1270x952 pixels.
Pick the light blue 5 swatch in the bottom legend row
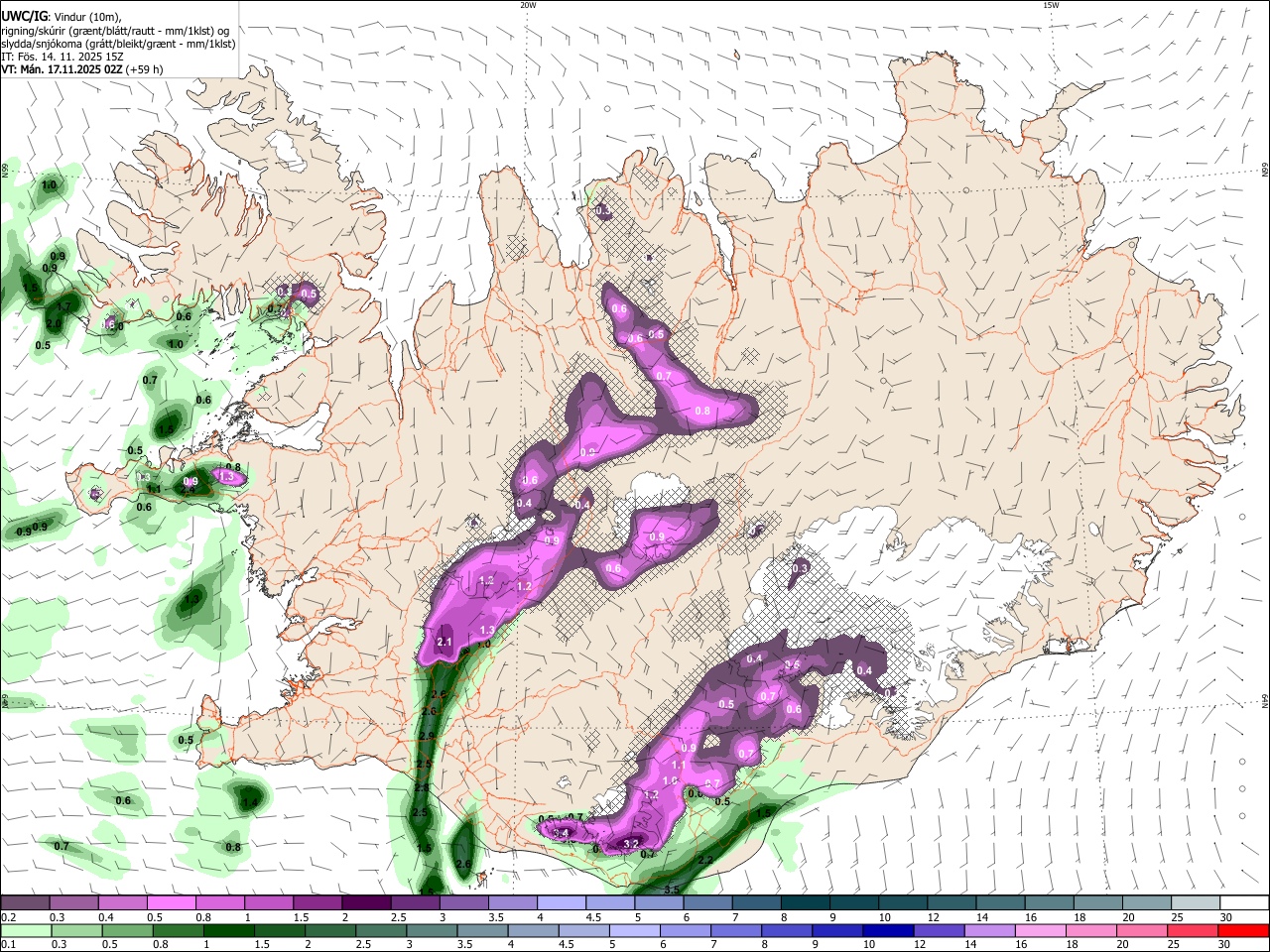coord(634,930)
